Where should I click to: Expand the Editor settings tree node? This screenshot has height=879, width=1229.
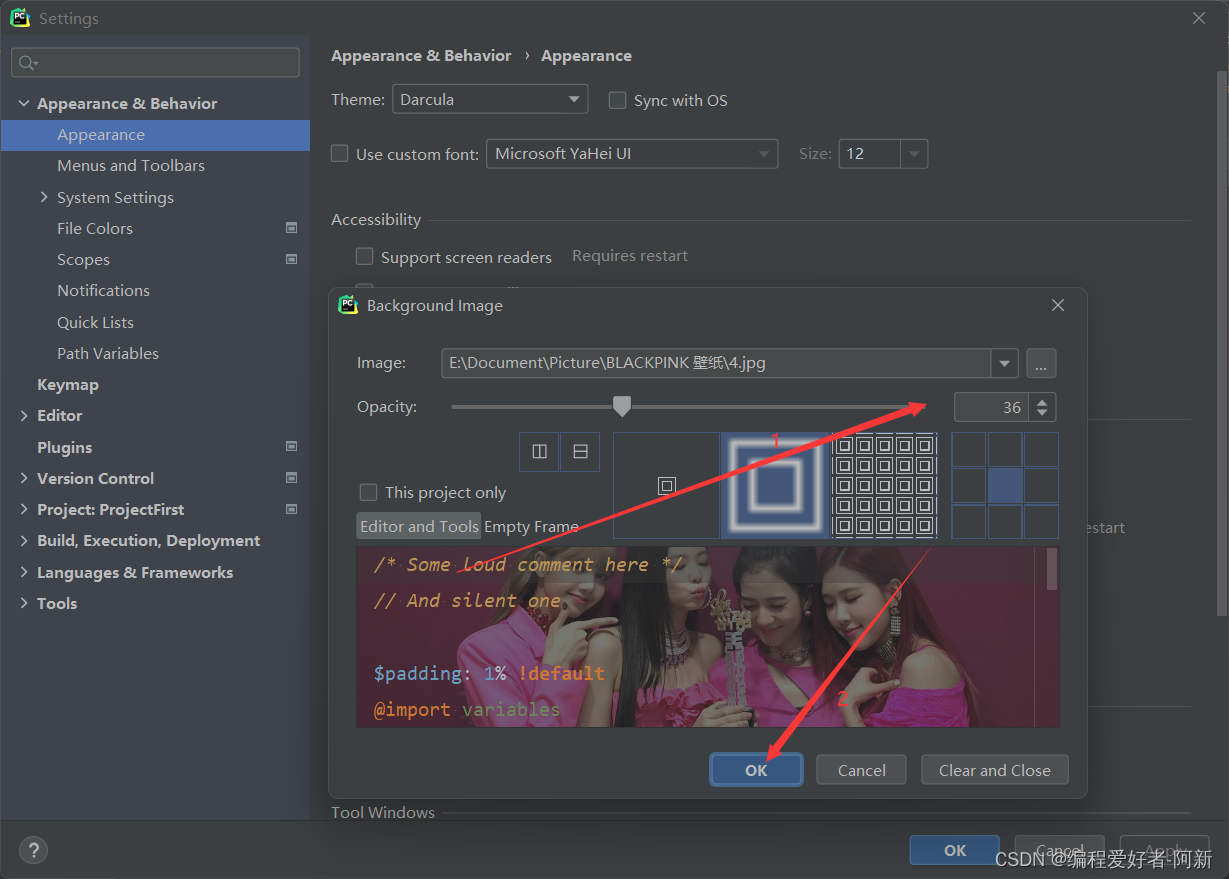click(x=24, y=416)
